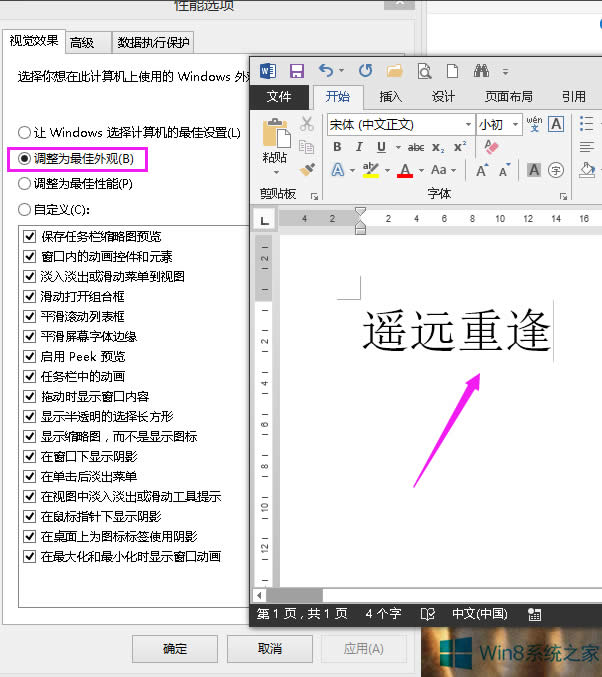Screen dimensions: 602x677
Task: Toggle Bold formatting
Action: (x=337, y=147)
